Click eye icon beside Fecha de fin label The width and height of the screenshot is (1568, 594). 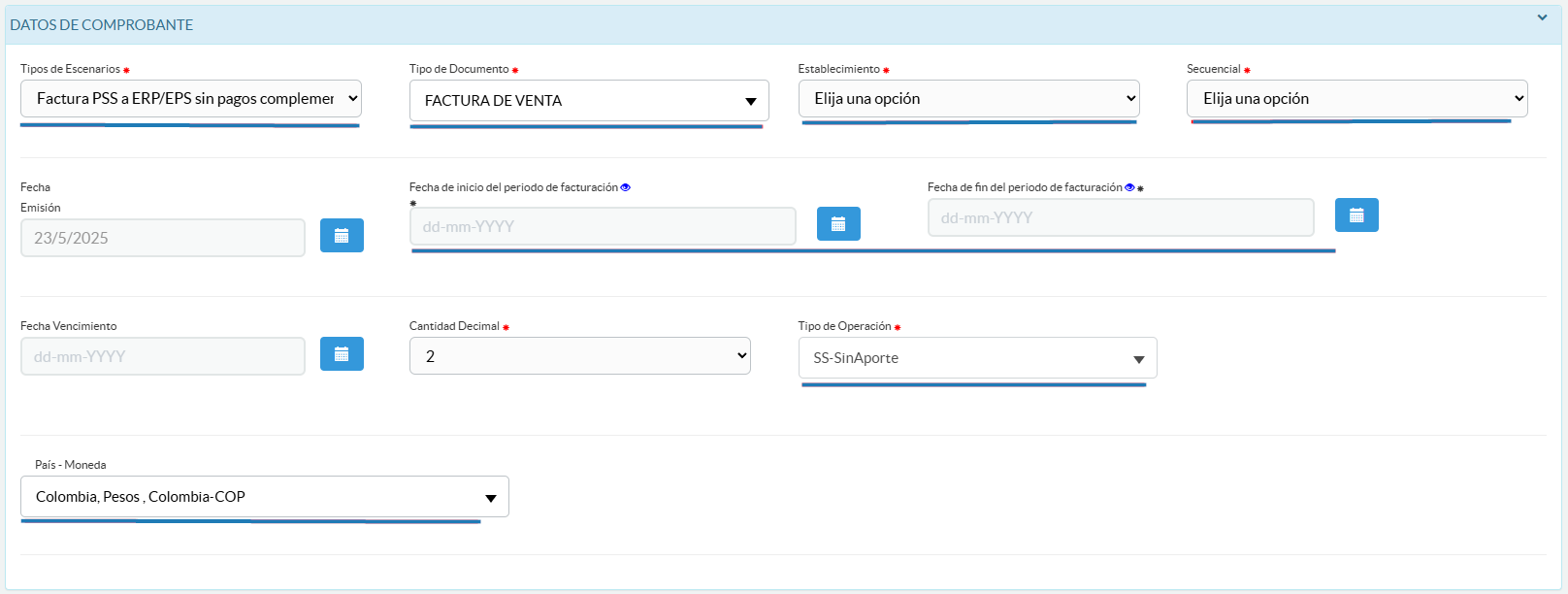pyautogui.click(x=1129, y=187)
